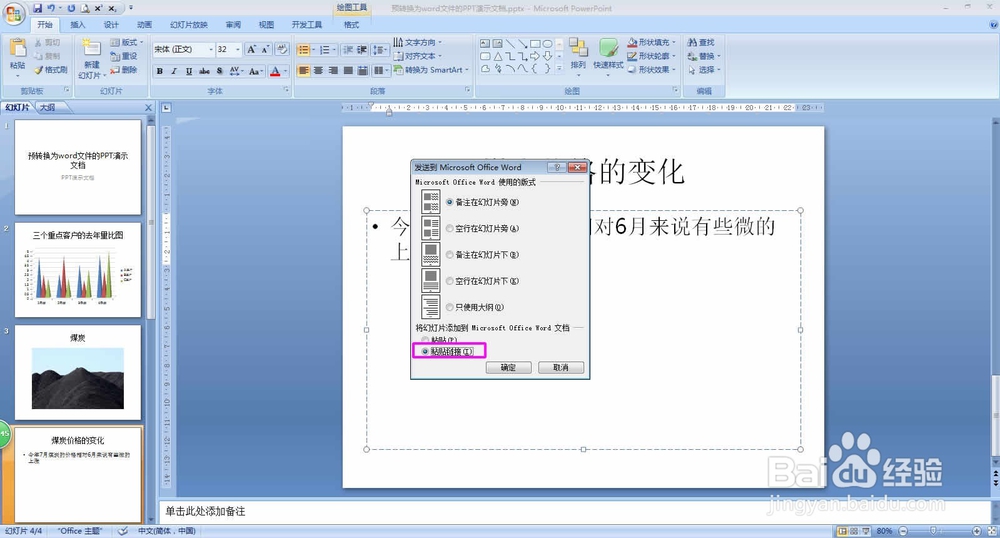The height and width of the screenshot is (538, 1000).
Task: Click the 重设 reset slide button
Action: tap(124, 56)
